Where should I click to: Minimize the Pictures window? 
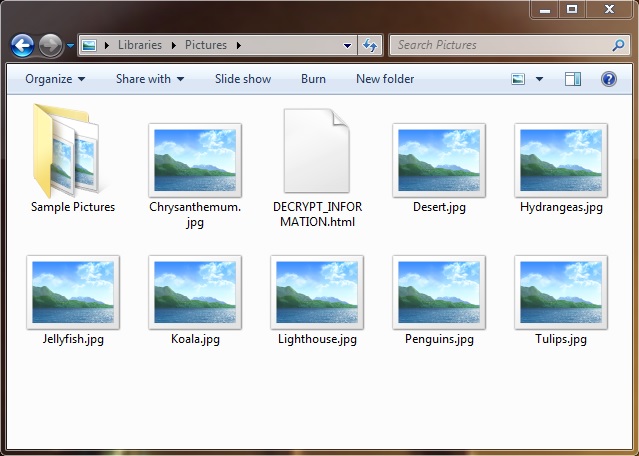(545, 10)
